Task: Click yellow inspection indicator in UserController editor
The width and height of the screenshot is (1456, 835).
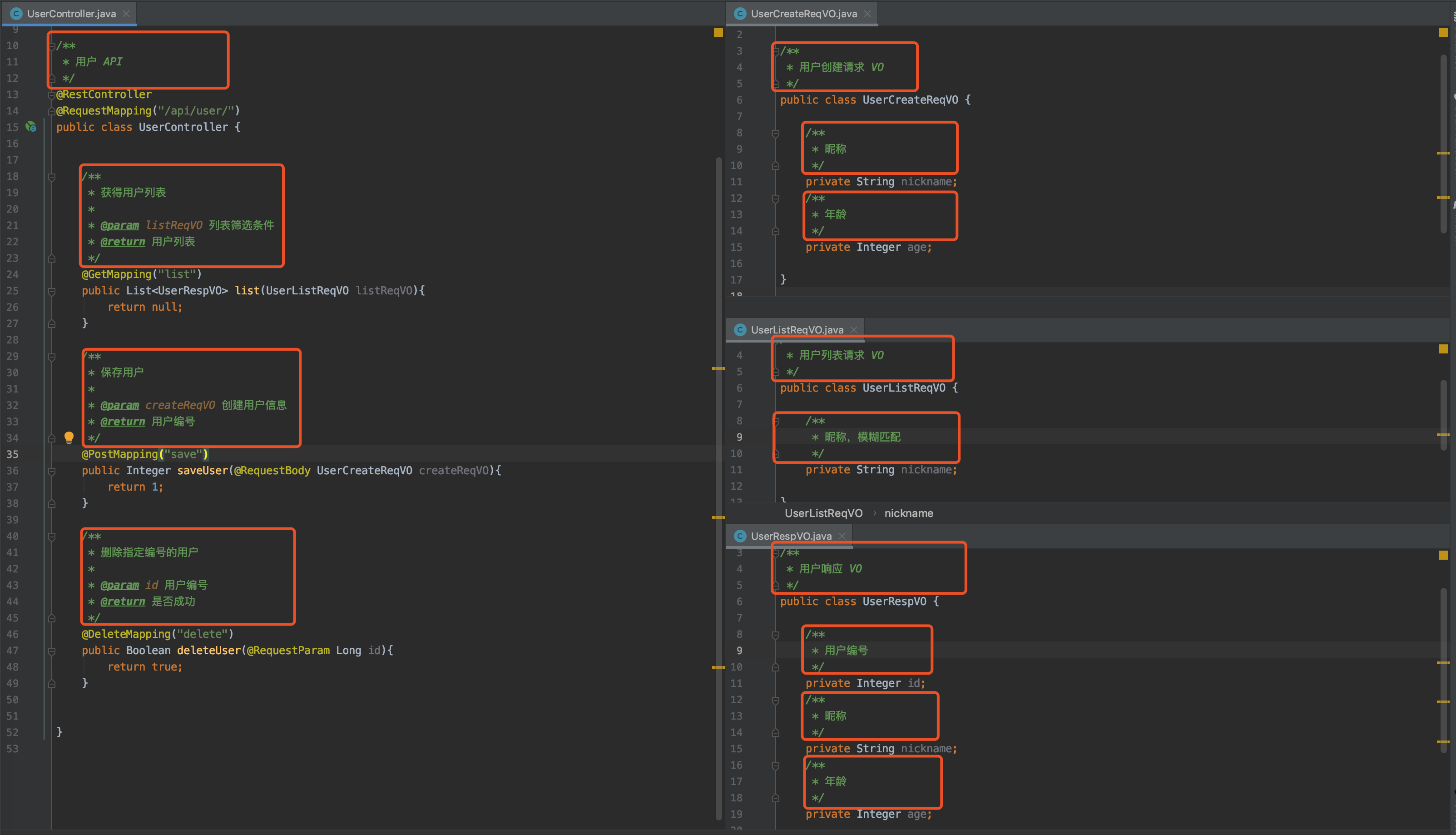Action: tap(718, 33)
